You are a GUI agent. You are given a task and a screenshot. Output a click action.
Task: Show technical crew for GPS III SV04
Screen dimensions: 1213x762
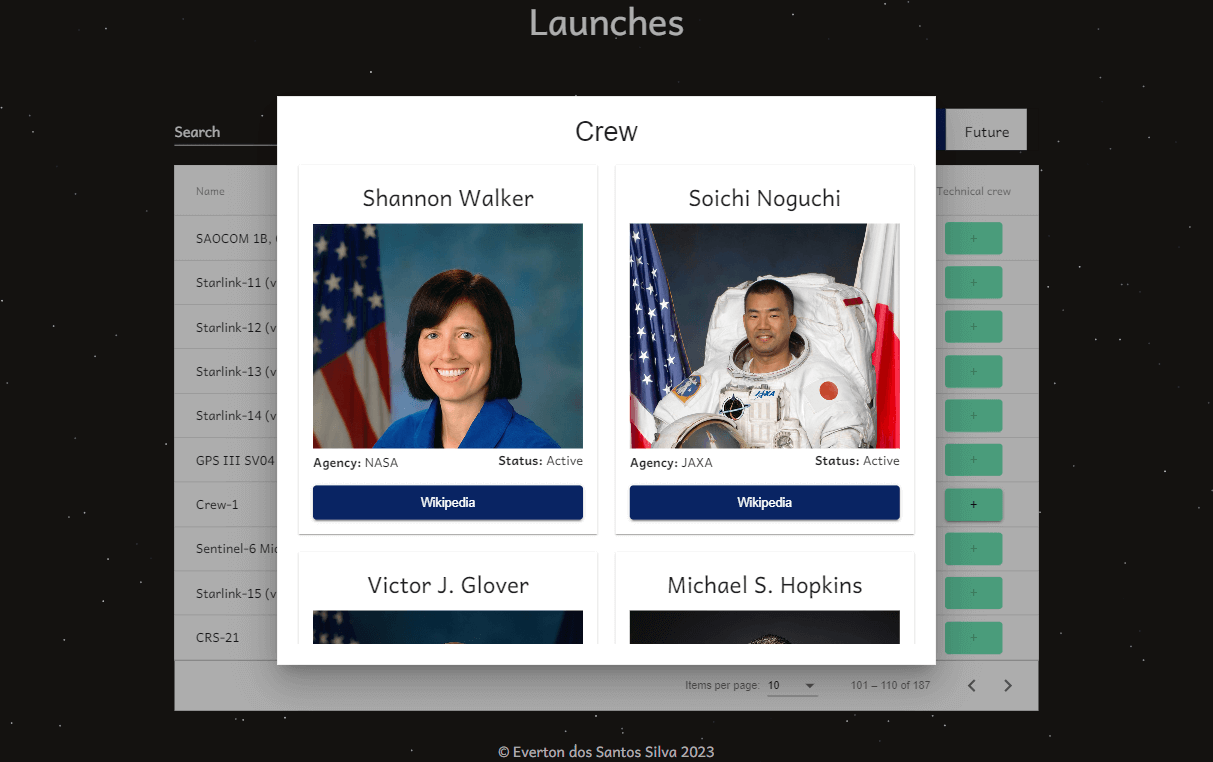click(973, 460)
